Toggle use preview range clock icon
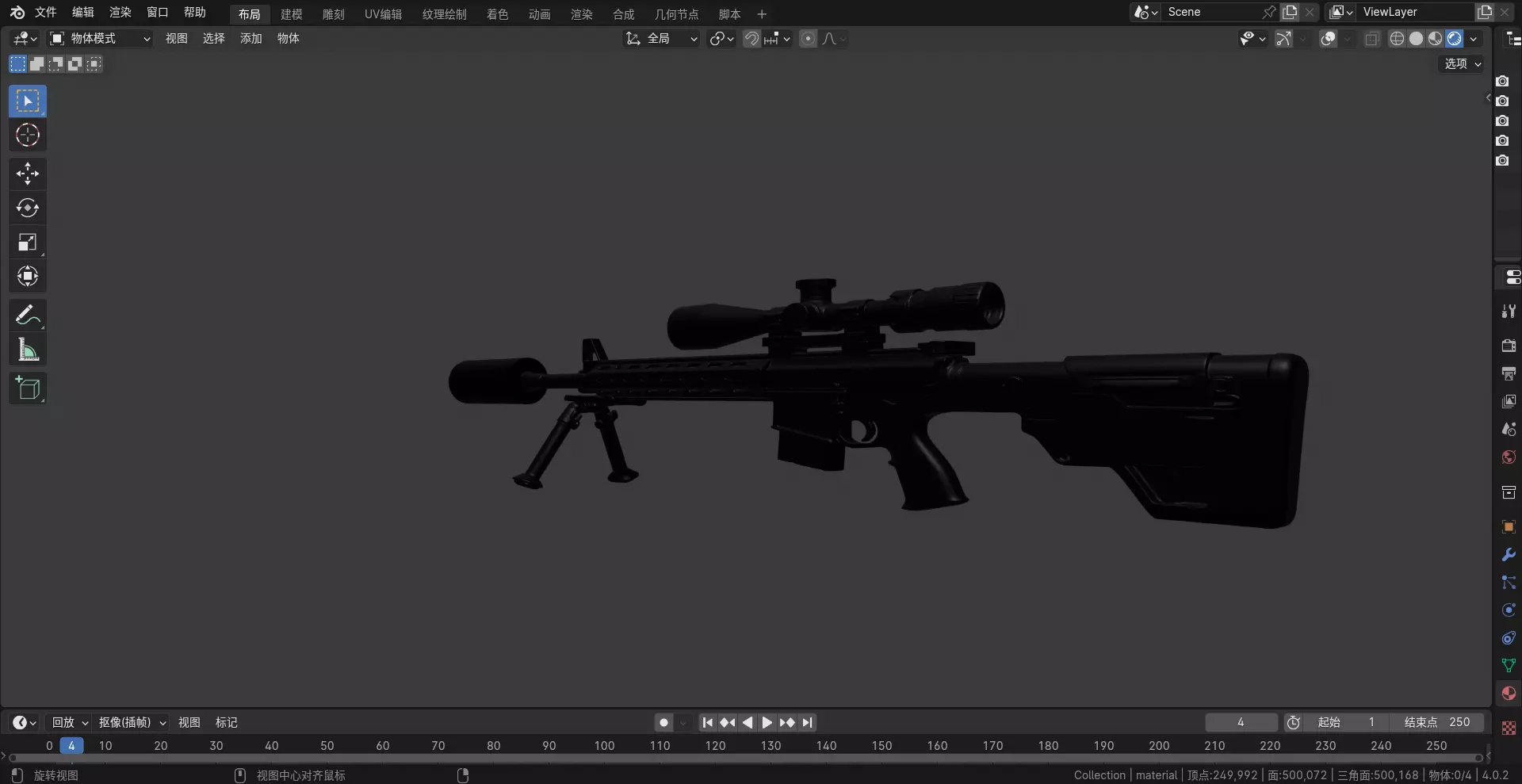Screen dimensions: 1522x784 pyautogui.click(x=1294, y=722)
